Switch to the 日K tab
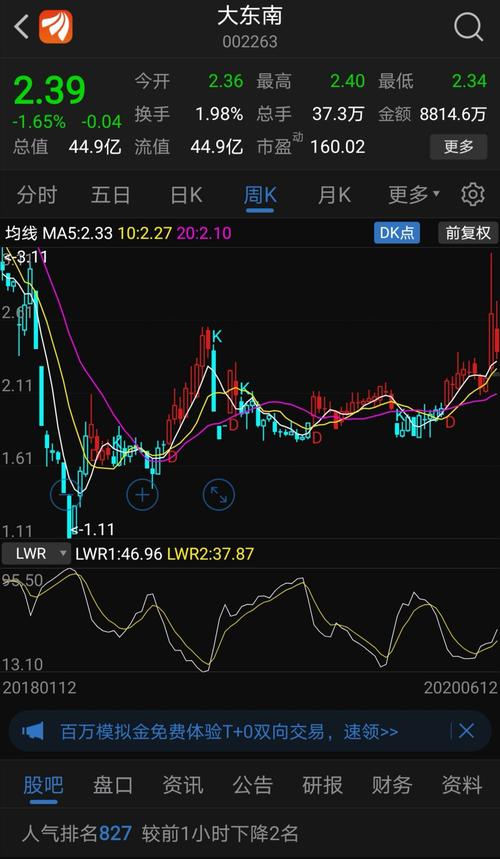The width and height of the screenshot is (500, 859). point(186,194)
